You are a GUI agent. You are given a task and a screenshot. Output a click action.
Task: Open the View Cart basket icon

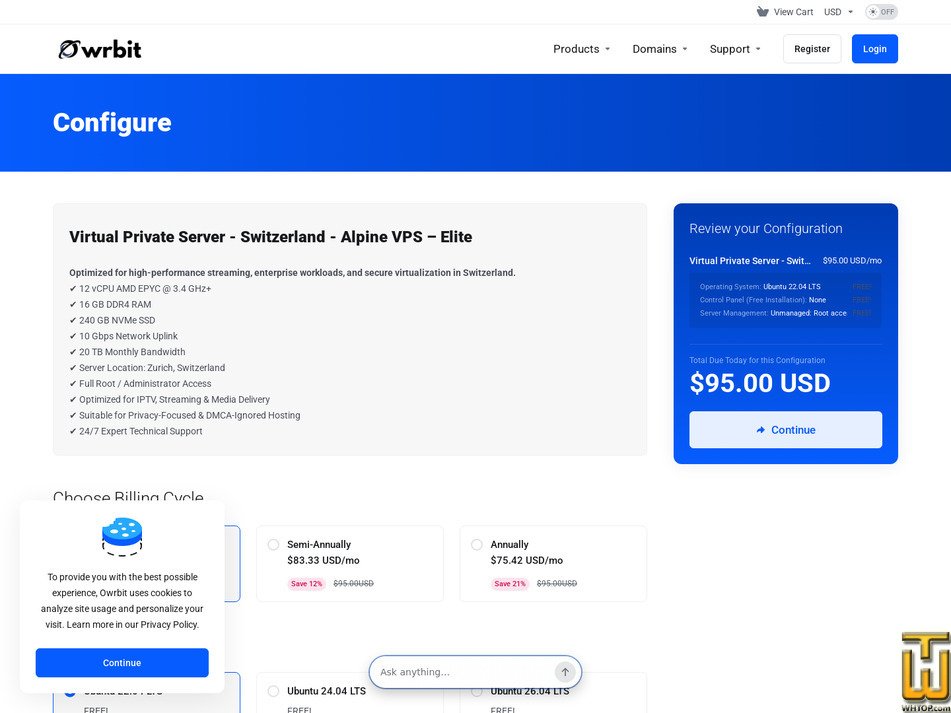pos(762,12)
